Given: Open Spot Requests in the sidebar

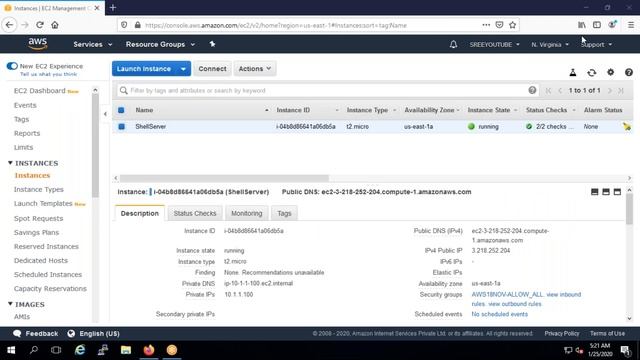Looking at the screenshot, I should pos(38,218).
